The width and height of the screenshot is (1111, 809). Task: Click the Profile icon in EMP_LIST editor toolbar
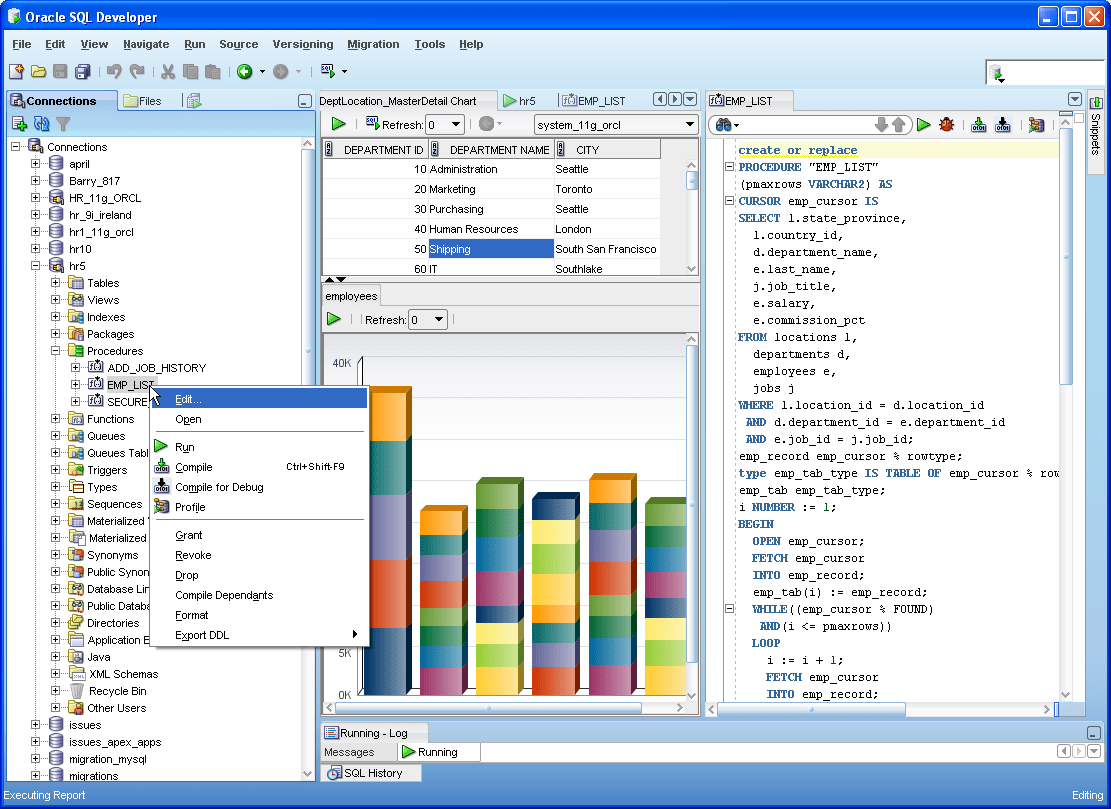1037,125
